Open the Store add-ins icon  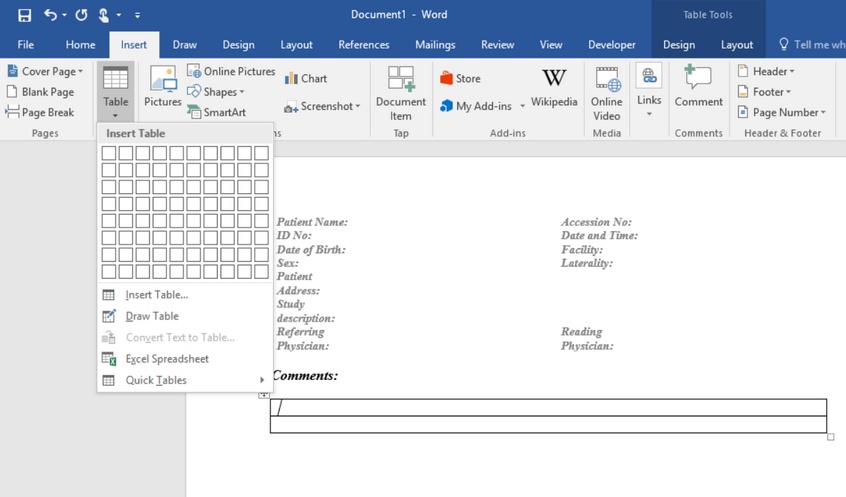[460, 78]
